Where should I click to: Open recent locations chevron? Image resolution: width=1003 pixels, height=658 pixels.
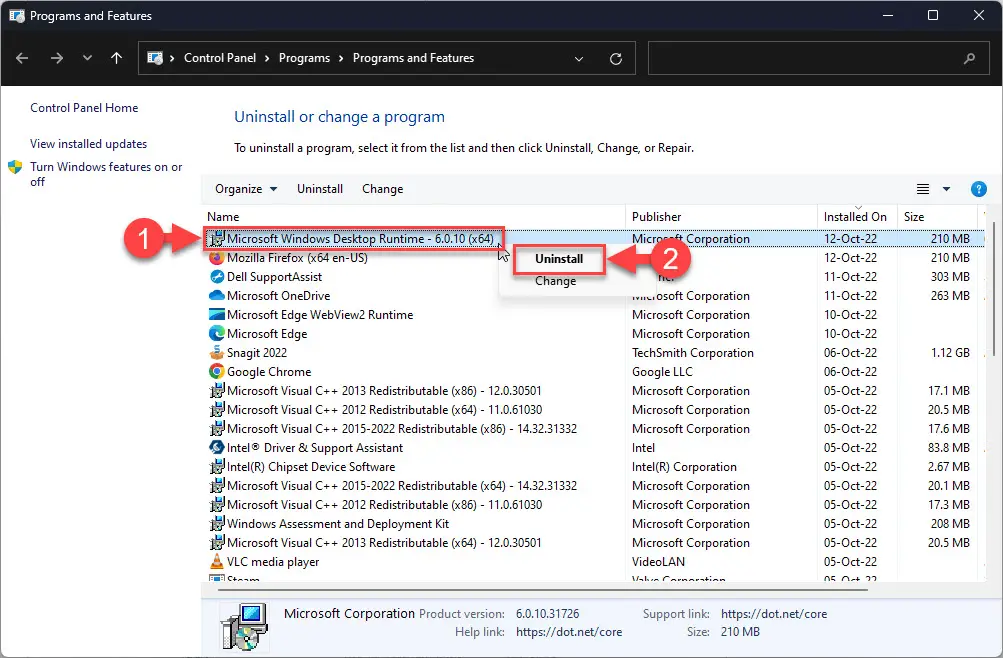coord(87,58)
